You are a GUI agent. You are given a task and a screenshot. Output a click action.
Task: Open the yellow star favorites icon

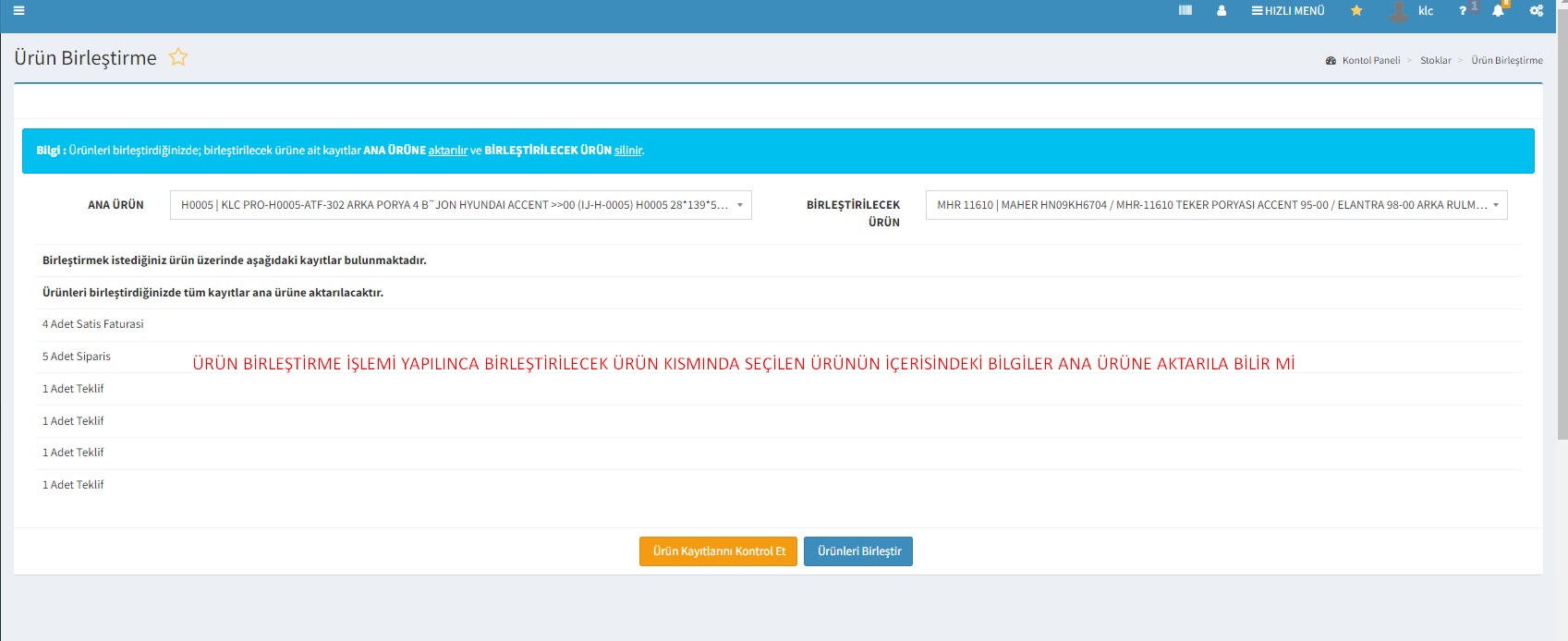tap(1356, 11)
